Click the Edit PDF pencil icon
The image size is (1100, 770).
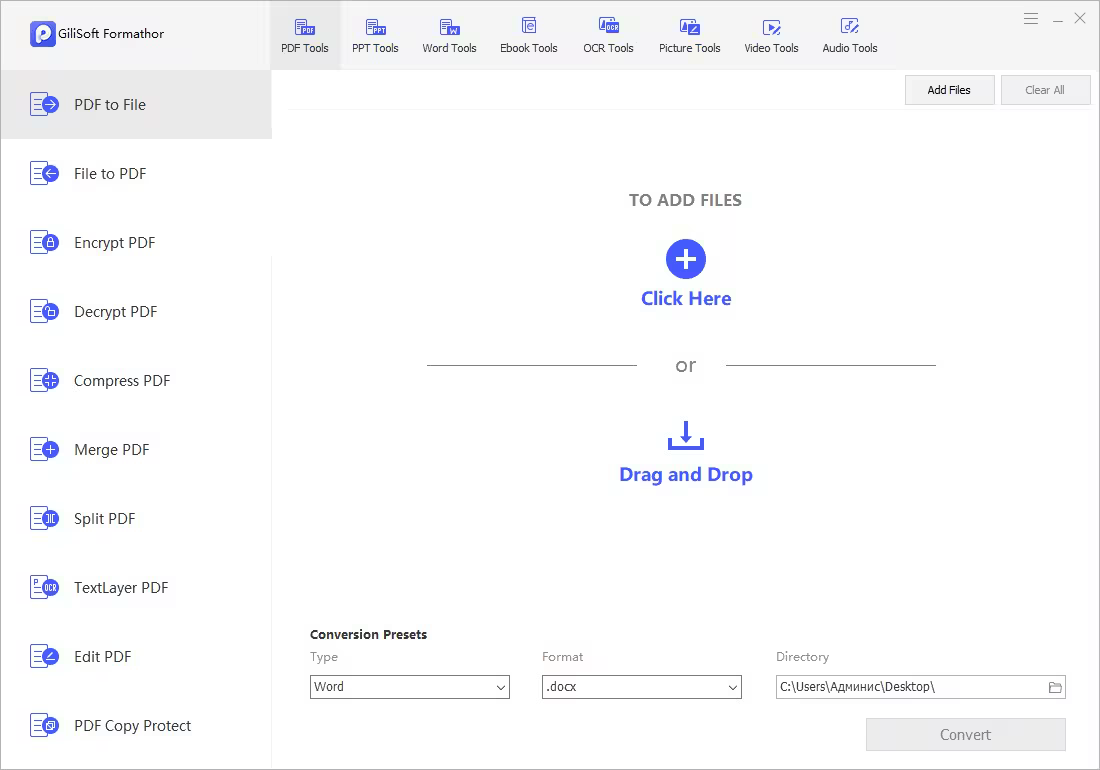[44, 657]
